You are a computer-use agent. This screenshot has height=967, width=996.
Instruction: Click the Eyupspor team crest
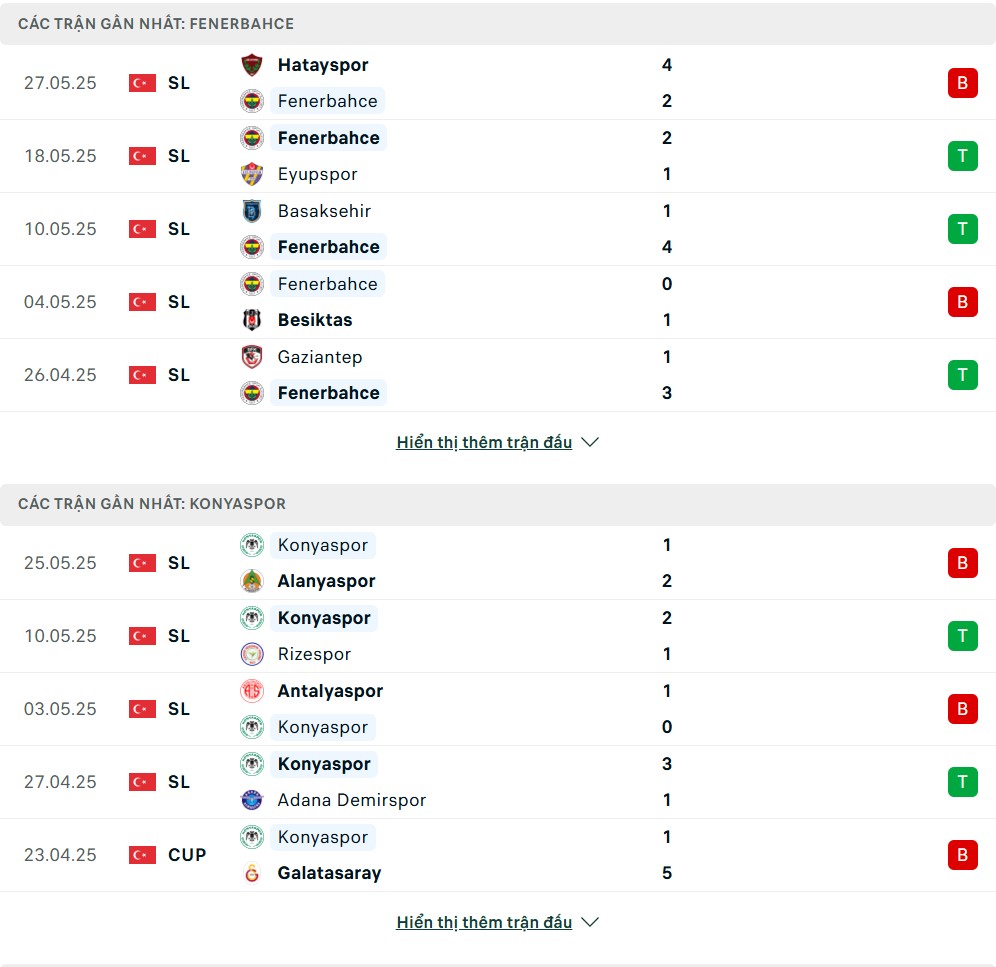click(x=252, y=174)
